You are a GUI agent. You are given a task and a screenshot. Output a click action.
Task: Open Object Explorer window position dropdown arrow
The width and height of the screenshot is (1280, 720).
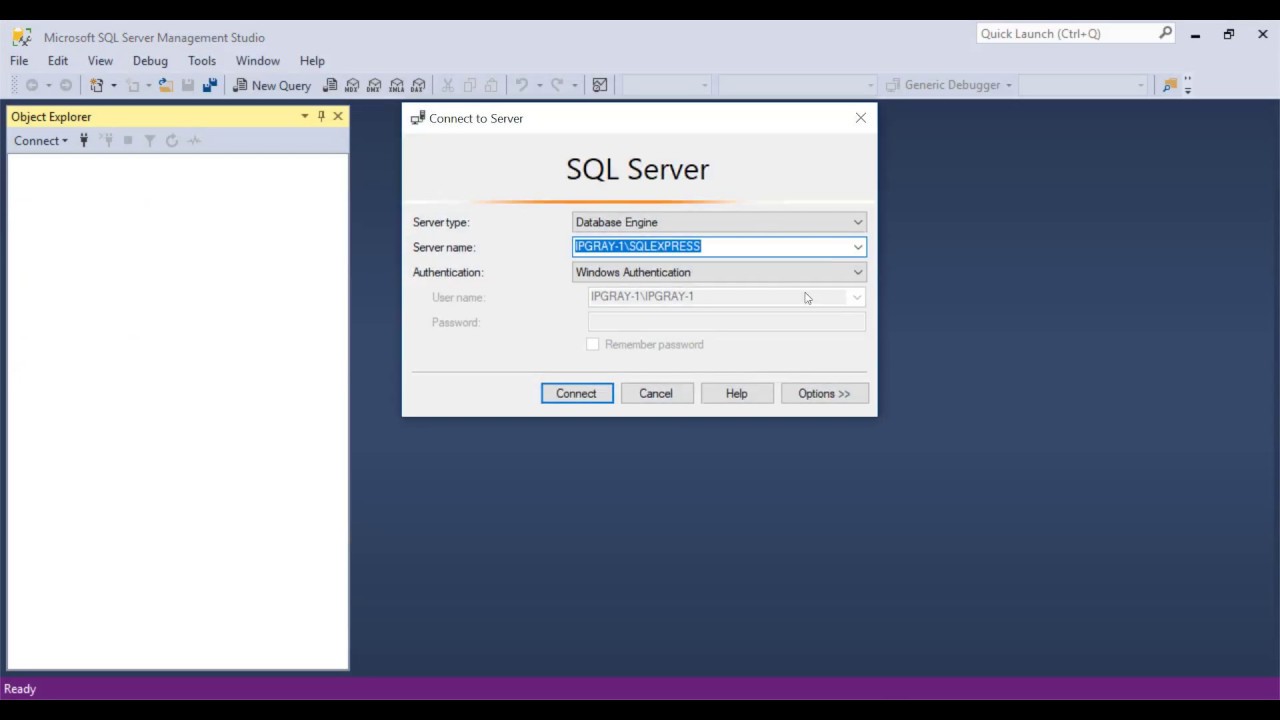point(304,116)
